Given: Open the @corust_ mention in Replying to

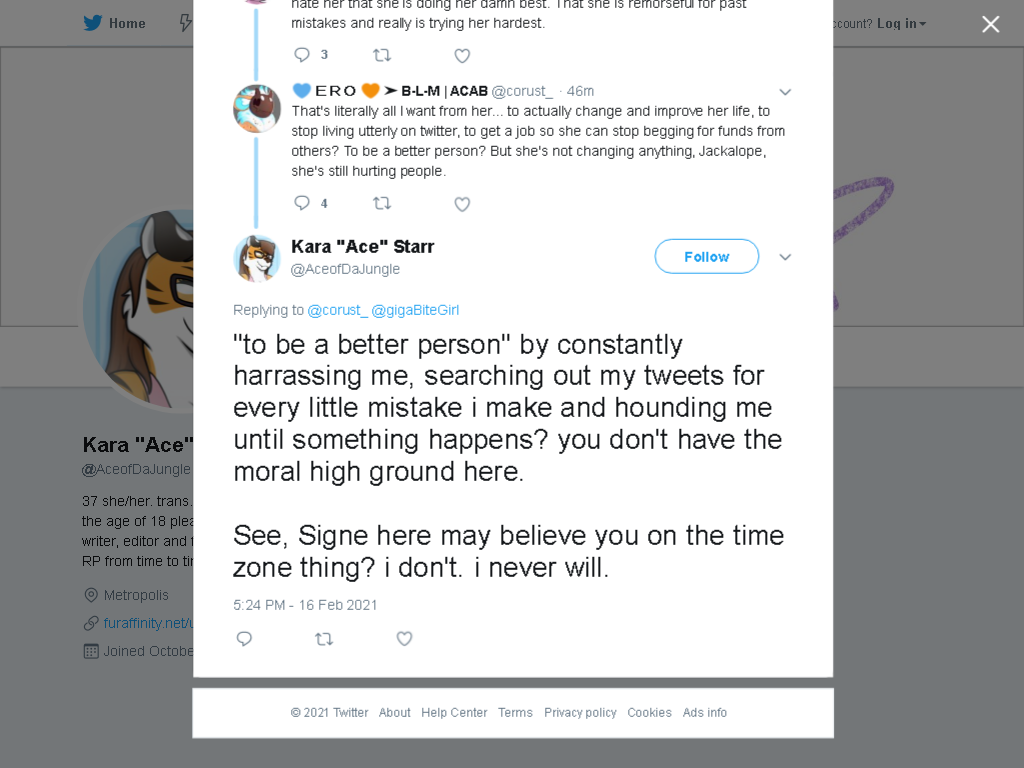Looking at the screenshot, I should coord(338,310).
